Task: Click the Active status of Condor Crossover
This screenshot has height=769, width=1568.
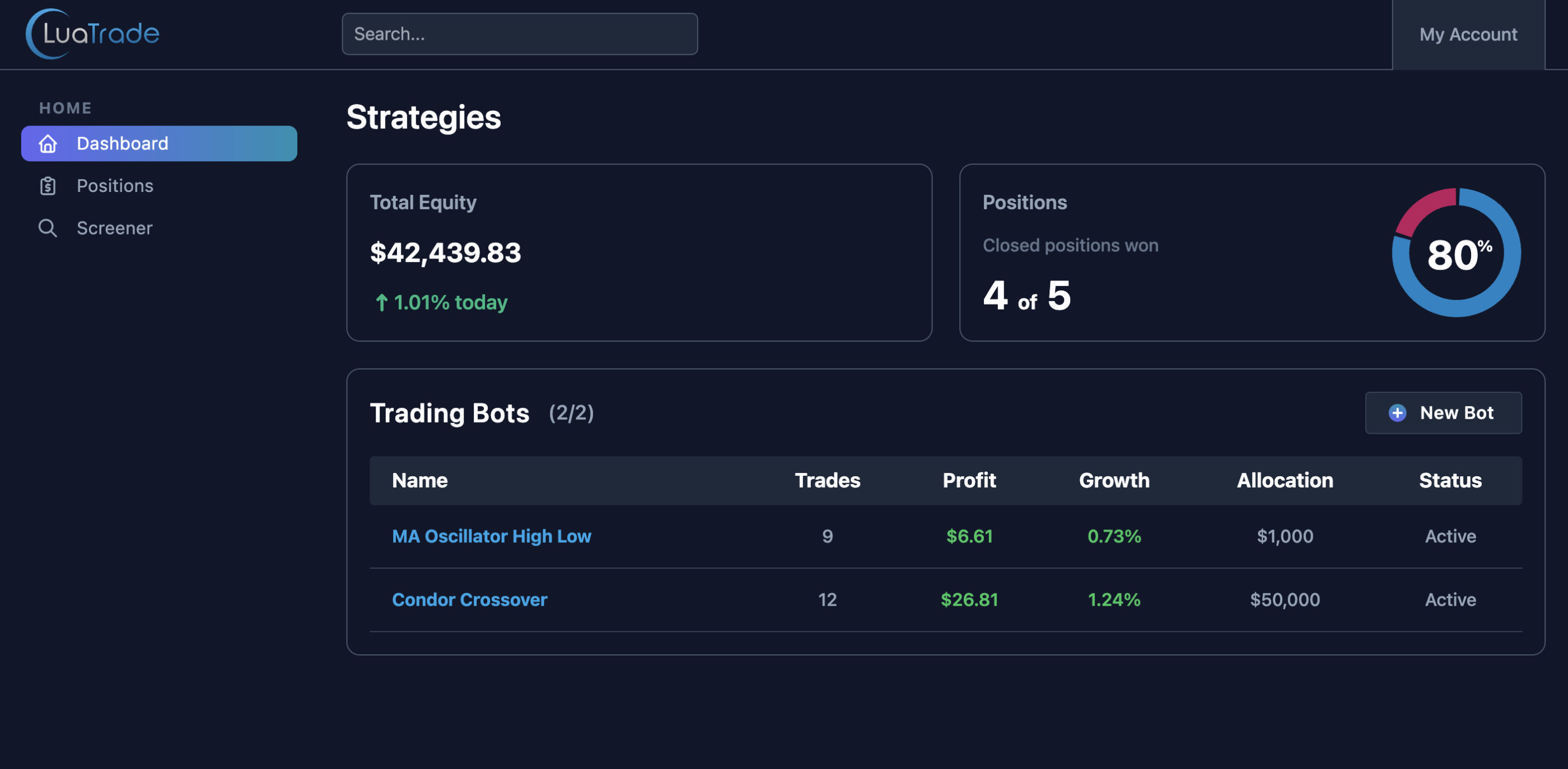Action: pyautogui.click(x=1450, y=599)
